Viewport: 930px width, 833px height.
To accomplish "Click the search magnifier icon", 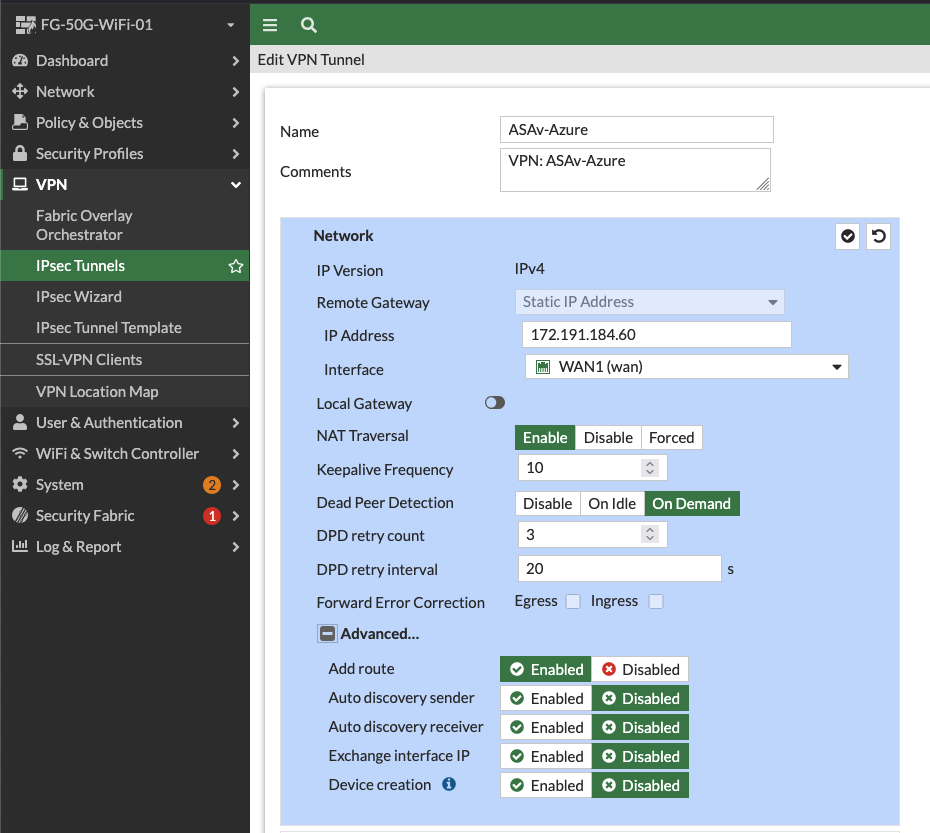I will tap(309, 25).
